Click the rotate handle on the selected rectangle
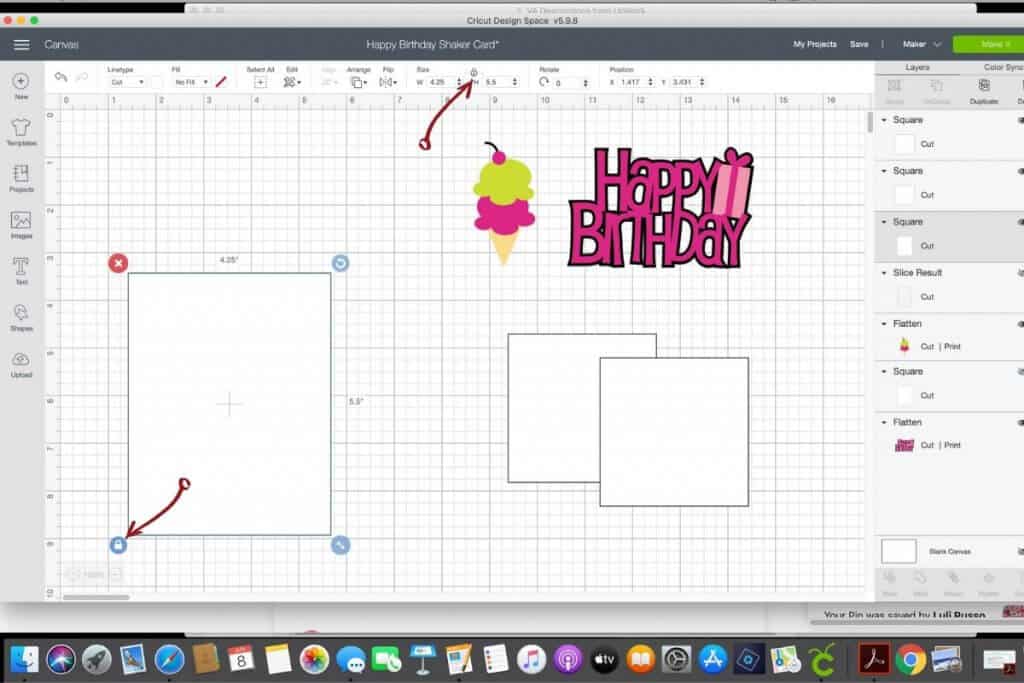The height and width of the screenshot is (683, 1024). click(340, 263)
